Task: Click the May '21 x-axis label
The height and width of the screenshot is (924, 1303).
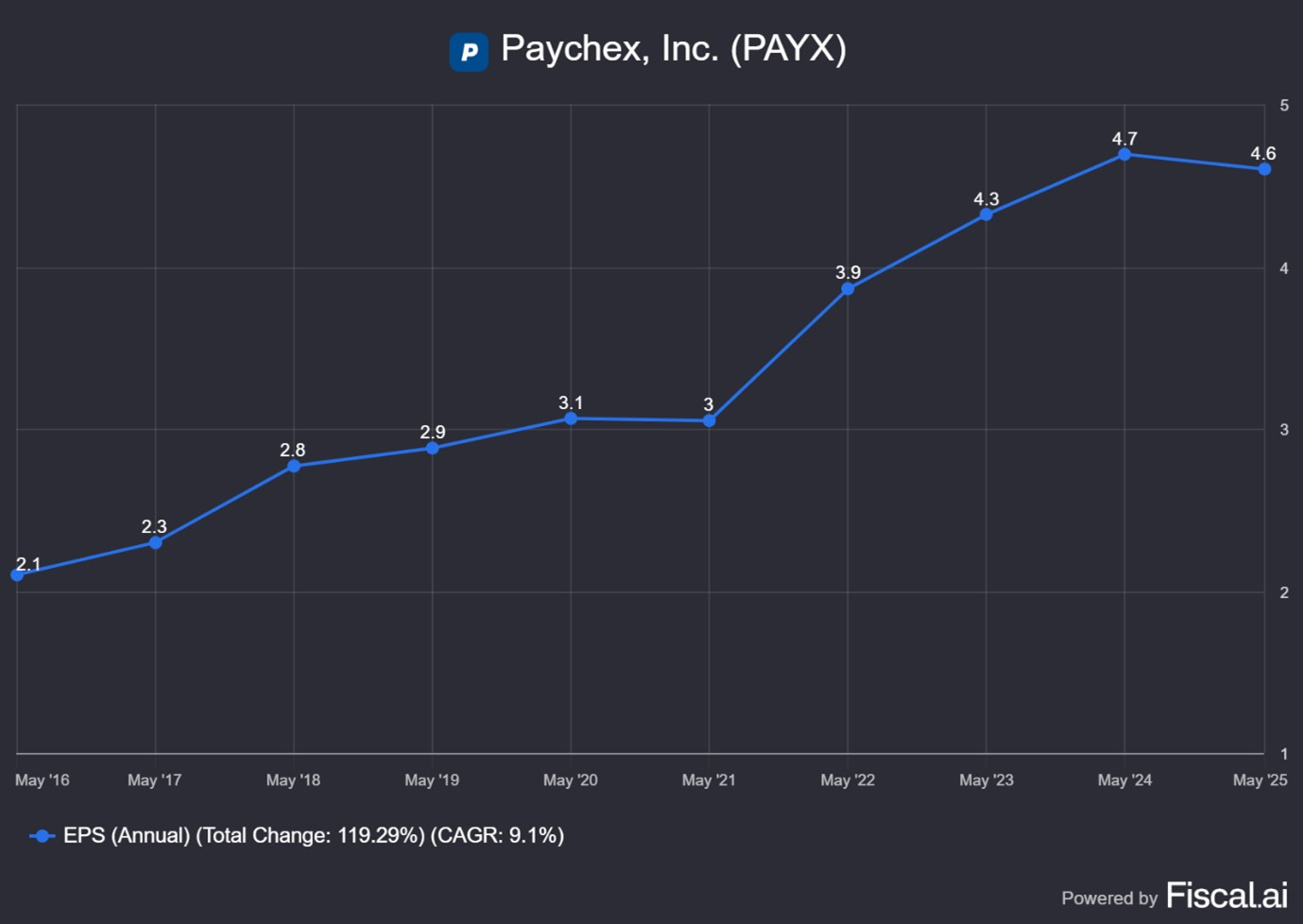Action: pos(709,780)
